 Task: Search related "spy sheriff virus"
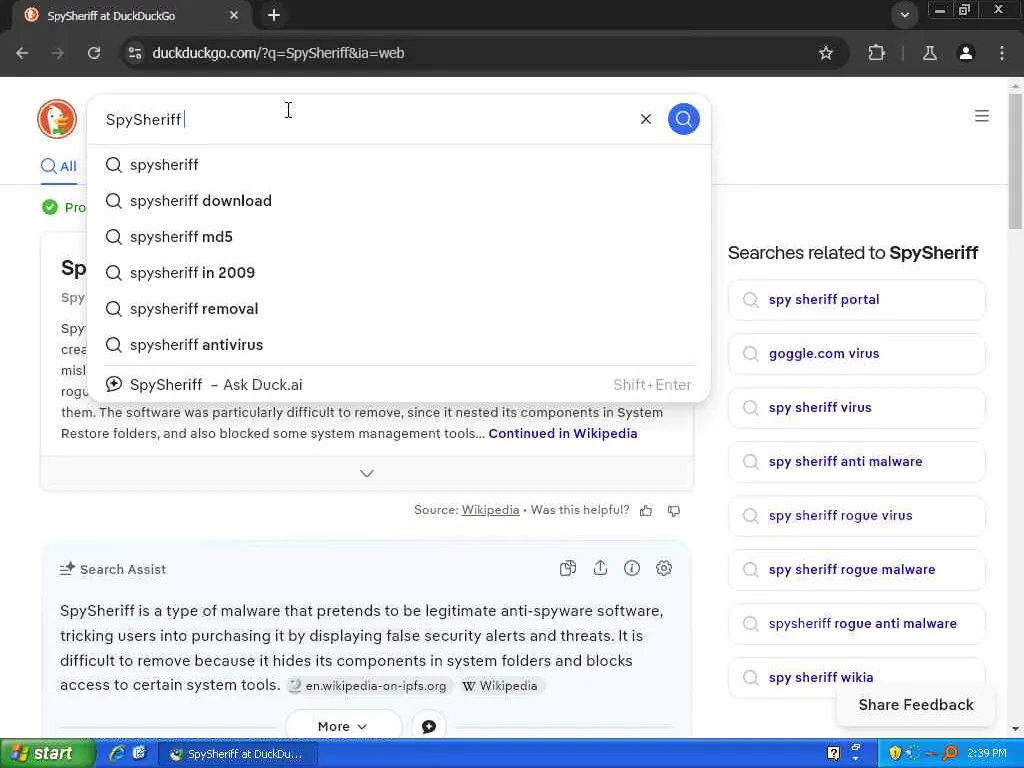tap(856, 408)
